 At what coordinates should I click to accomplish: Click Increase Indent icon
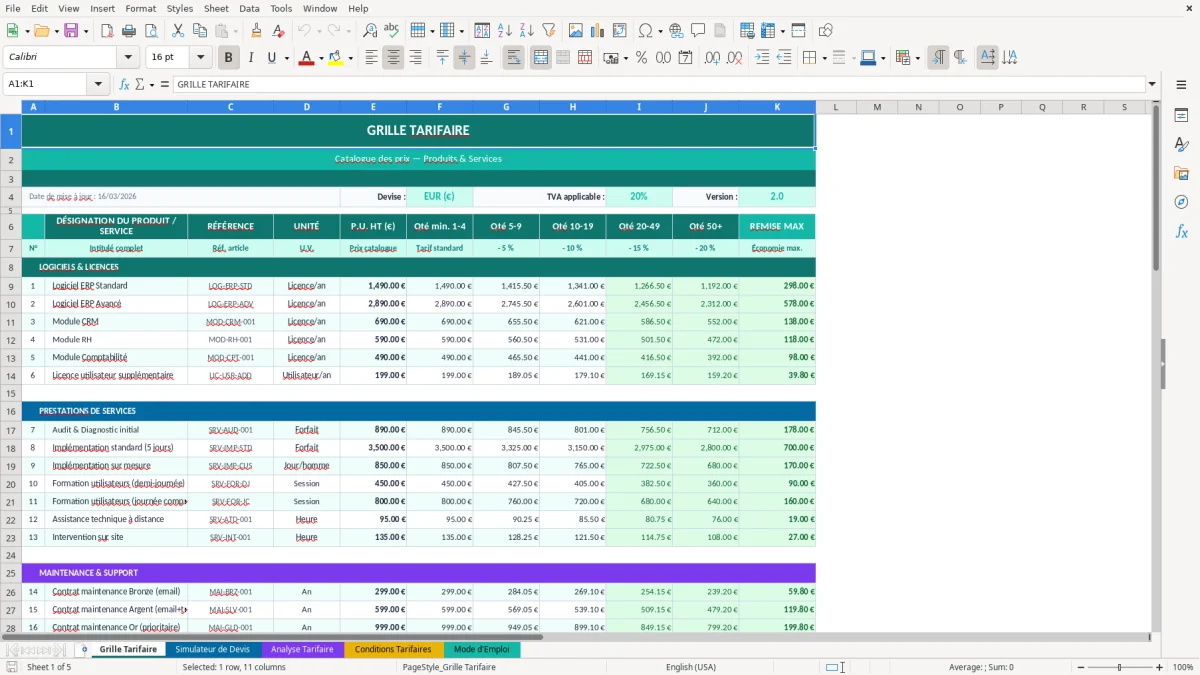[x=762, y=58]
